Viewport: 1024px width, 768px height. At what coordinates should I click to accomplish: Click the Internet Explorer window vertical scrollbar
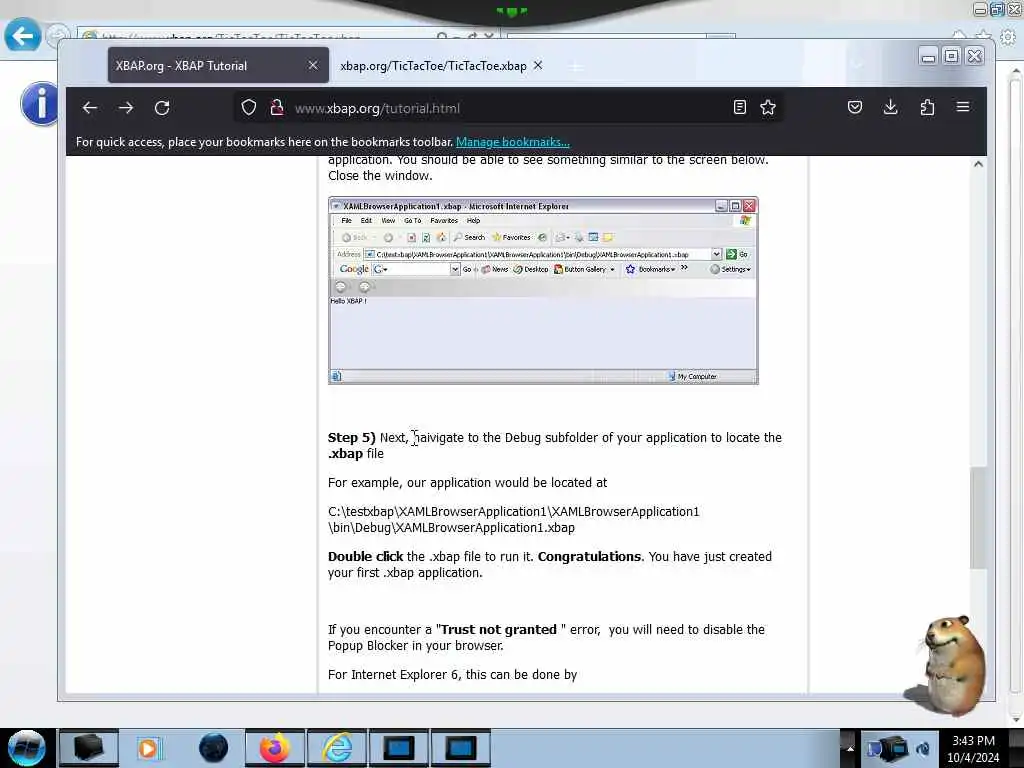tap(1015, 392)
